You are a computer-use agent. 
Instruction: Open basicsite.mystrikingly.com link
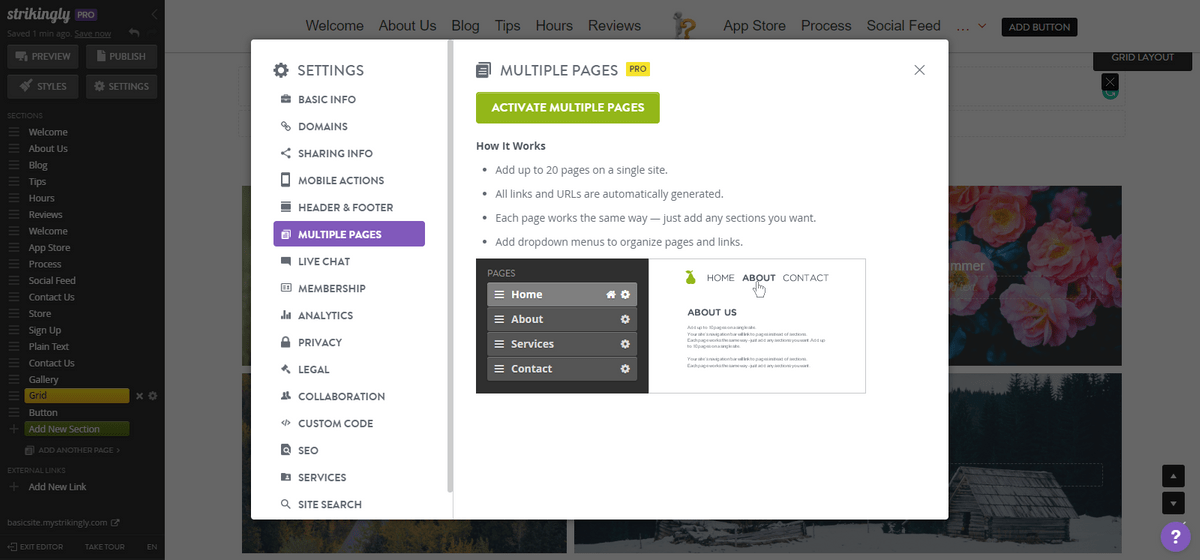63,522
